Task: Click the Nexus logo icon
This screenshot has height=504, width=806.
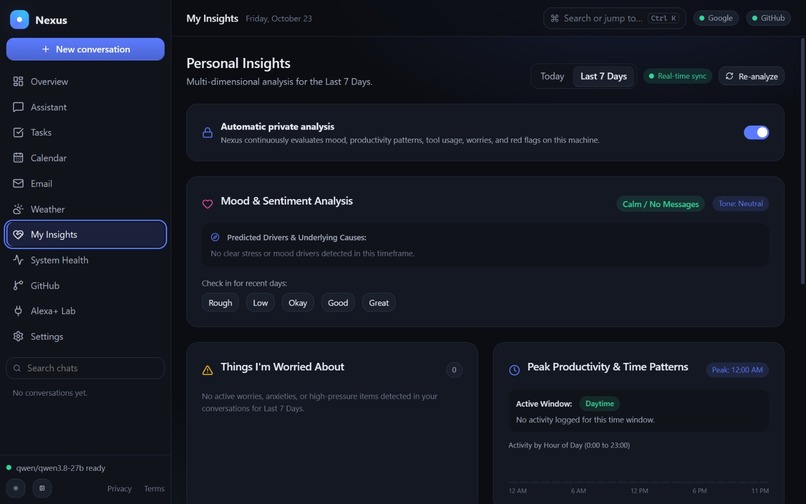Action: tap(19, 20)
